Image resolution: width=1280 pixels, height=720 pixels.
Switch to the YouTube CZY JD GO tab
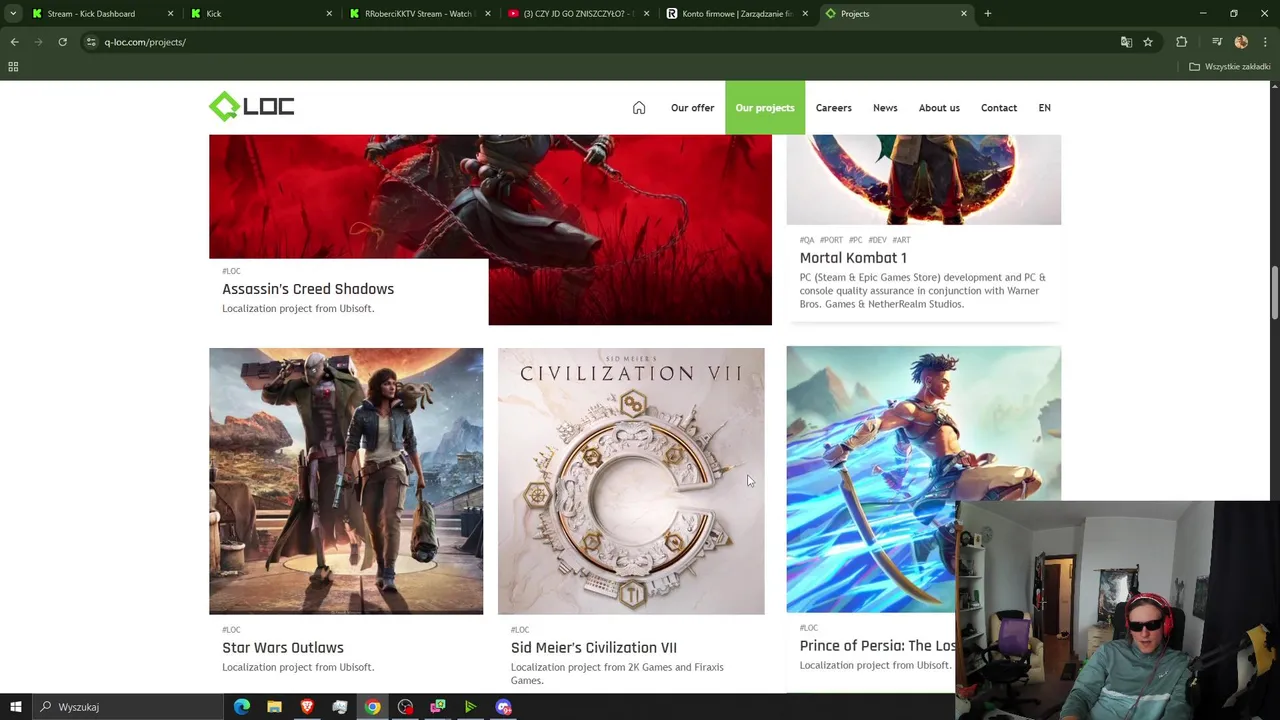[x=578, y=14]
